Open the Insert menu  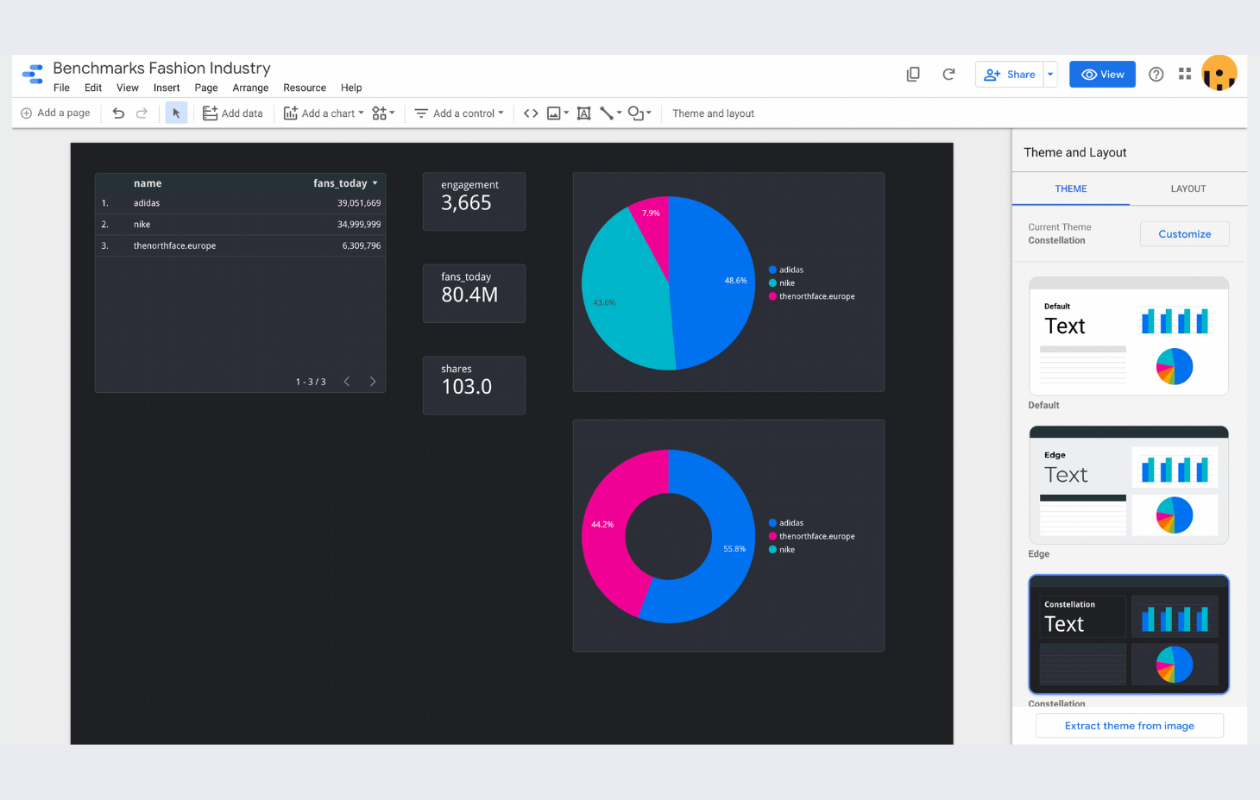166,88
